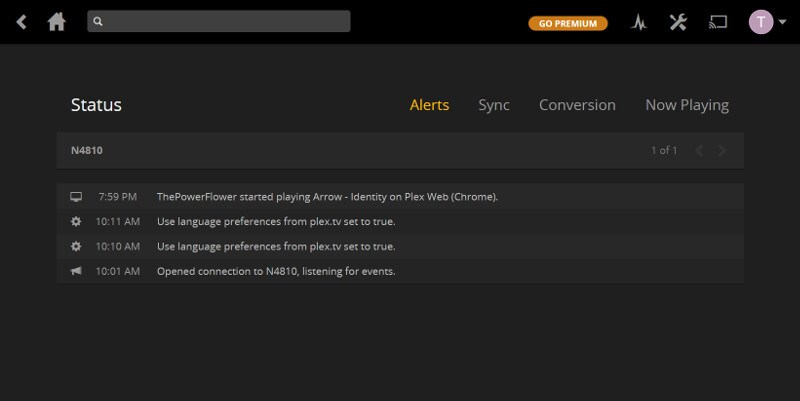Open the activity status pulse icon
Image resolution: width=800 pixels, height=401 pixels.
pyautogui.click(x=638, y=22)
